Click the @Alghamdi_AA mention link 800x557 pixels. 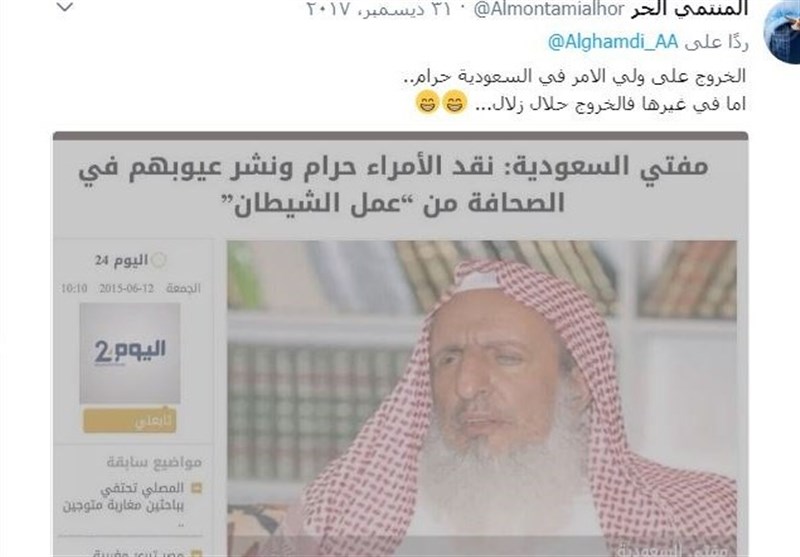coord(613,42)
